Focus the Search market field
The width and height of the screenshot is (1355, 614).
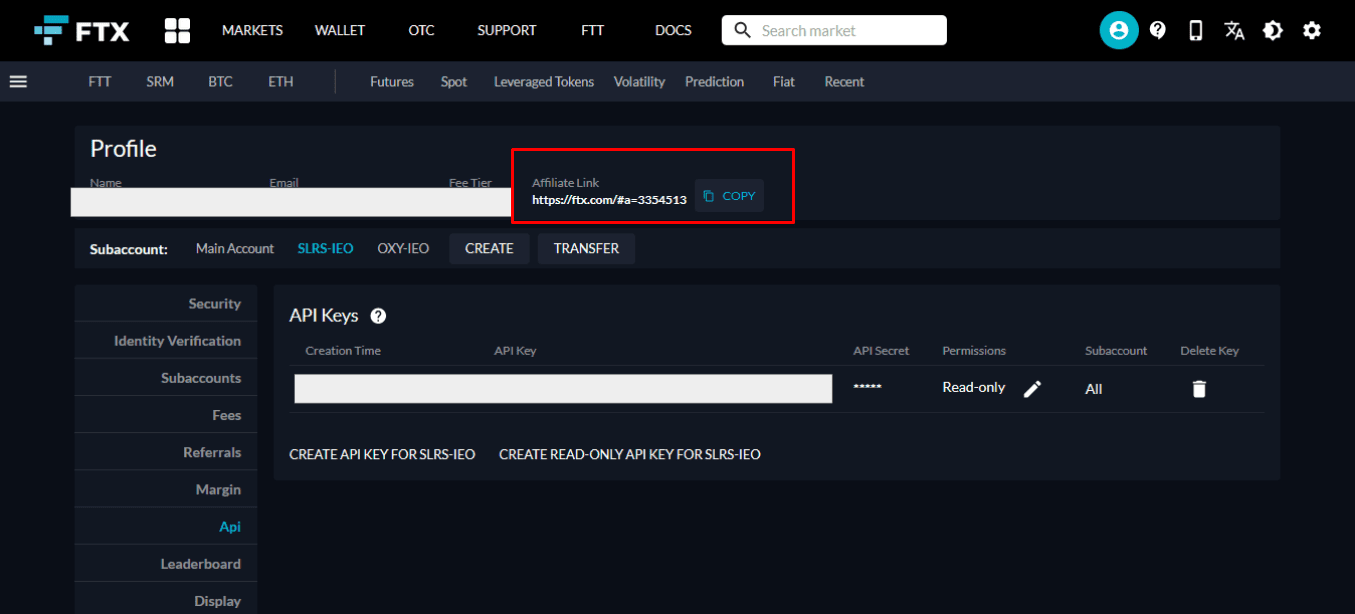pyautogui.click(x=834, y=30)
